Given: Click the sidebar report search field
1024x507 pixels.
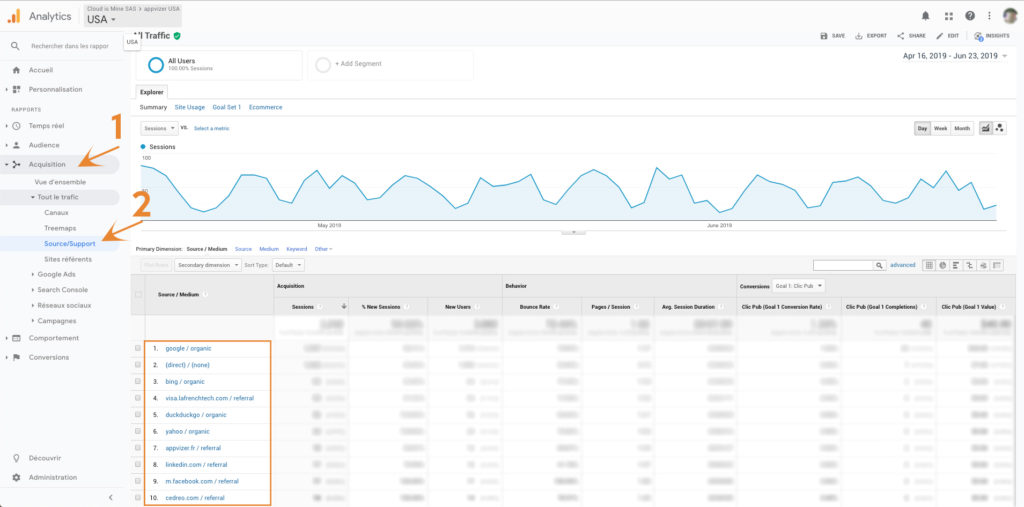Looking at the screenshot, I should 70,46.
